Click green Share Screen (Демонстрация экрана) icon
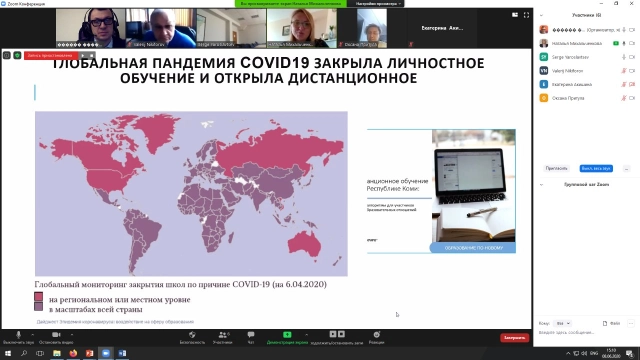 tap(287, 335)
